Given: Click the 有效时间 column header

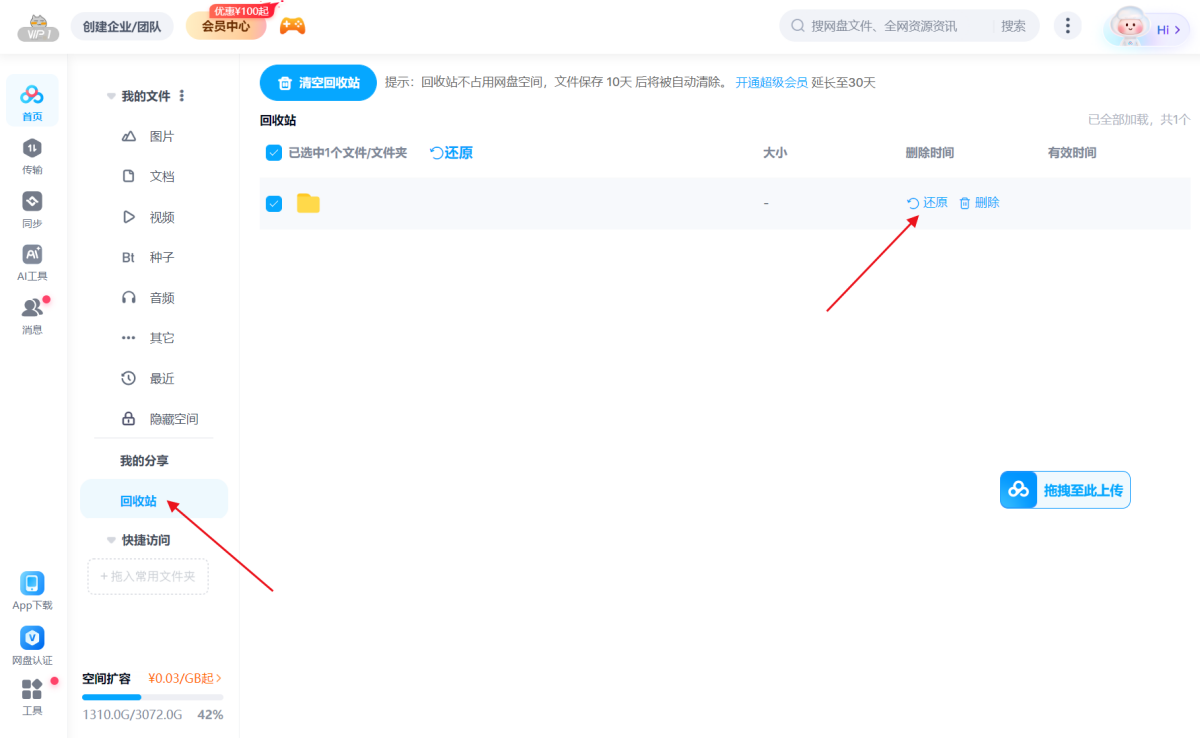Looking at the screenshot, I should tap(1072, 153).
